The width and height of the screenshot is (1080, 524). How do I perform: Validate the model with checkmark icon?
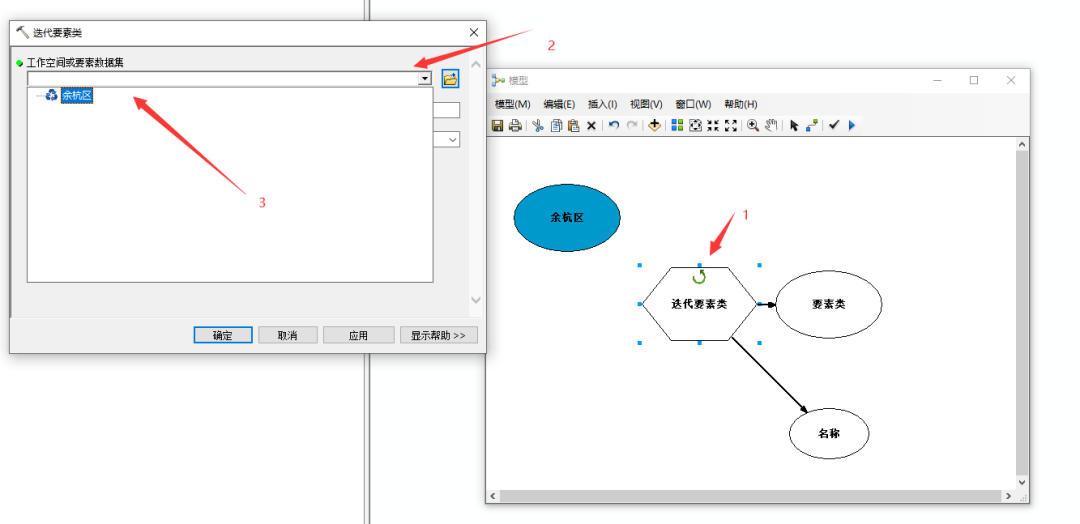pyautogui.click(x=834, y=125)
